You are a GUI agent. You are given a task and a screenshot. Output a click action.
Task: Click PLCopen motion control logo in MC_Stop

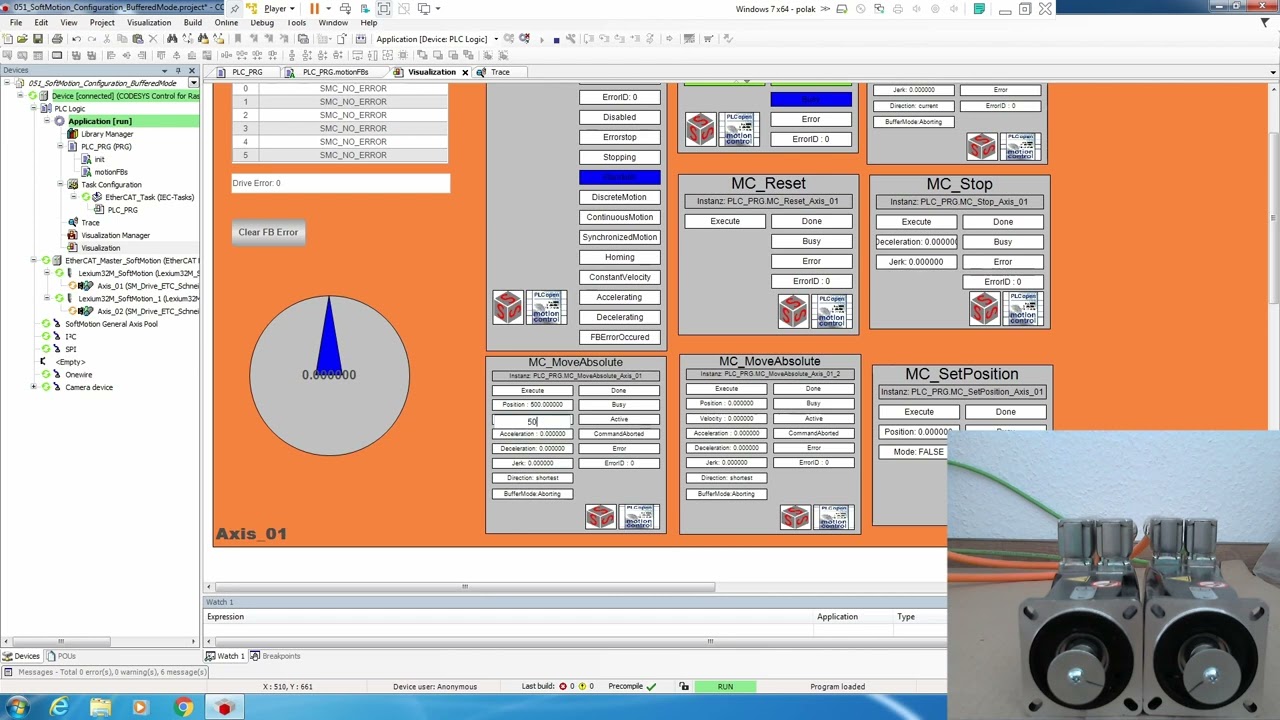click(x=1022, y=309)
